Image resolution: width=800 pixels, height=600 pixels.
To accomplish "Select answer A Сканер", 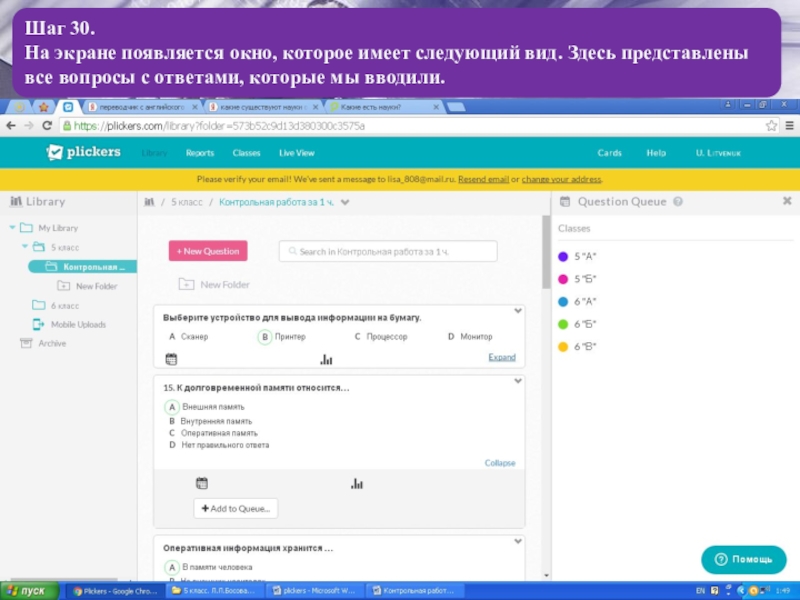I will coord(188,337).
